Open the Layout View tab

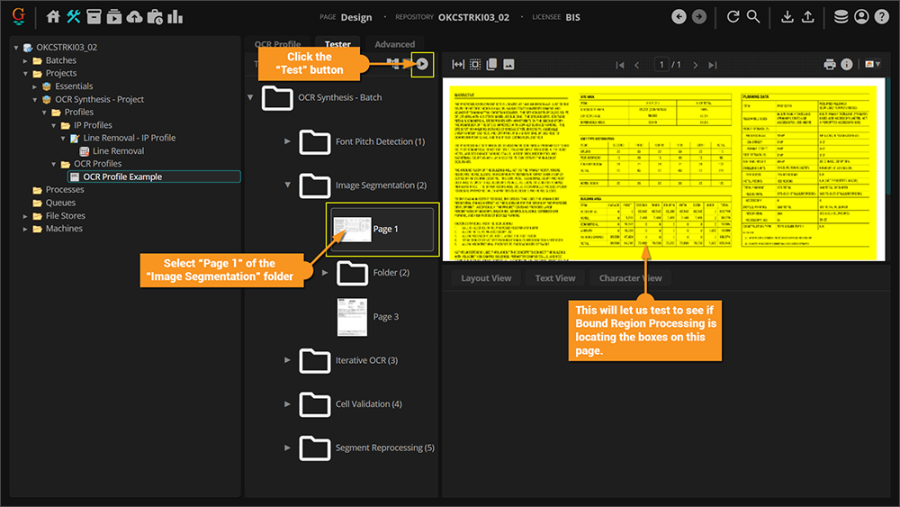[x=486, y=278]
